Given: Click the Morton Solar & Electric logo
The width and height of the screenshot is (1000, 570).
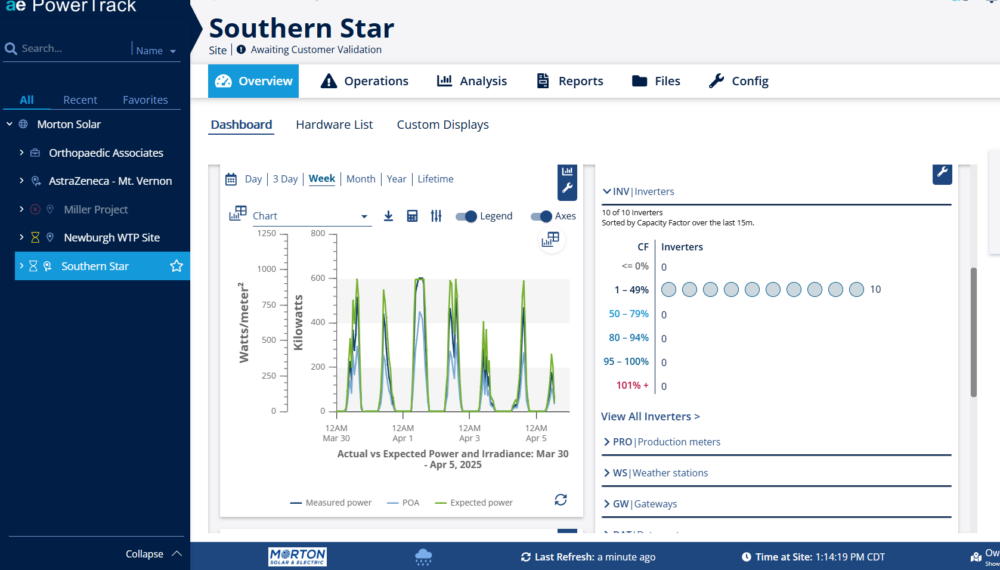Looking at the screenshot, I should tap(298, 557).
